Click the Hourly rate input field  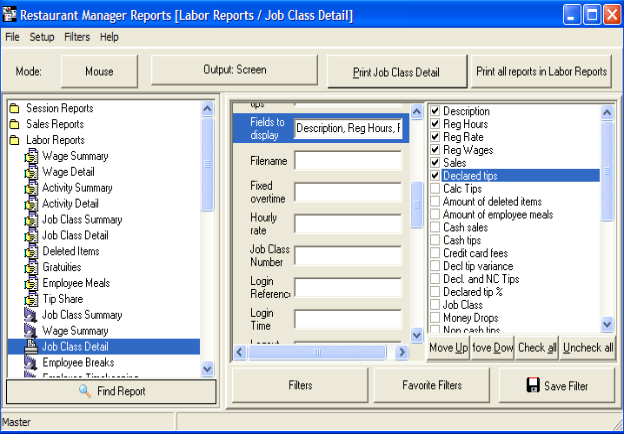pos(348,224)
